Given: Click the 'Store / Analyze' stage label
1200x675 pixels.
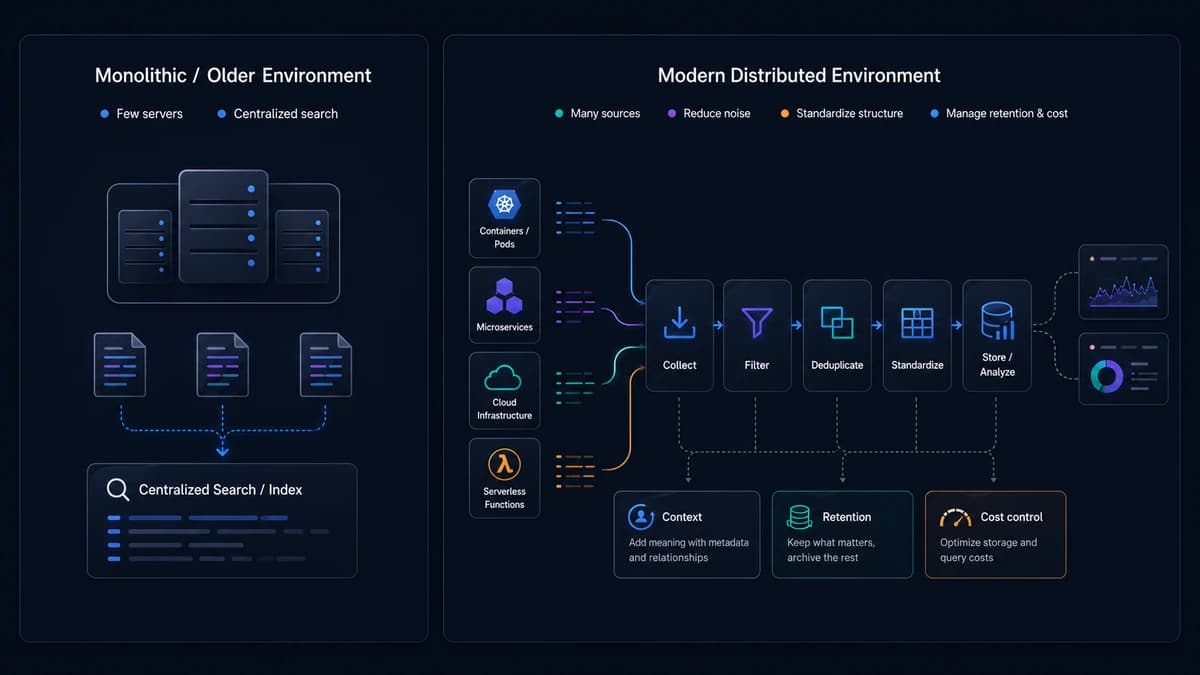Looking at the screenshot, I should click(x=997, y=364).
